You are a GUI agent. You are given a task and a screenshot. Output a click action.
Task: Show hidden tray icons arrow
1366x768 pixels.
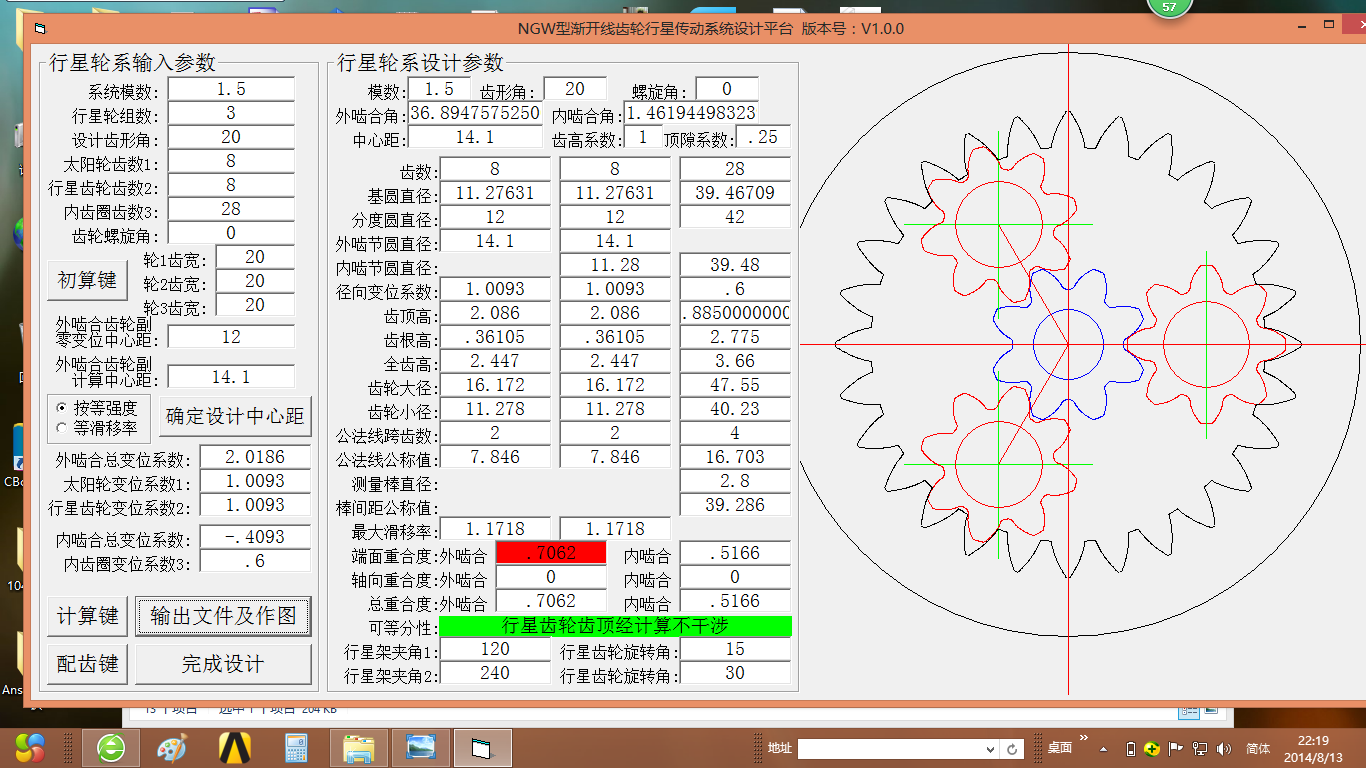(x=1104, y=748)
